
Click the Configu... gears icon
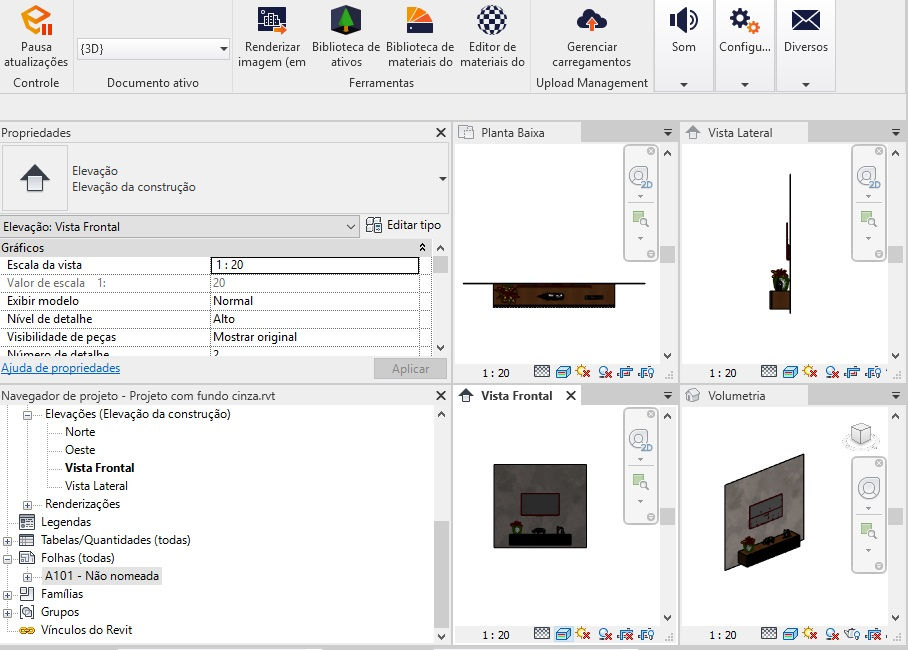point(744,20)
